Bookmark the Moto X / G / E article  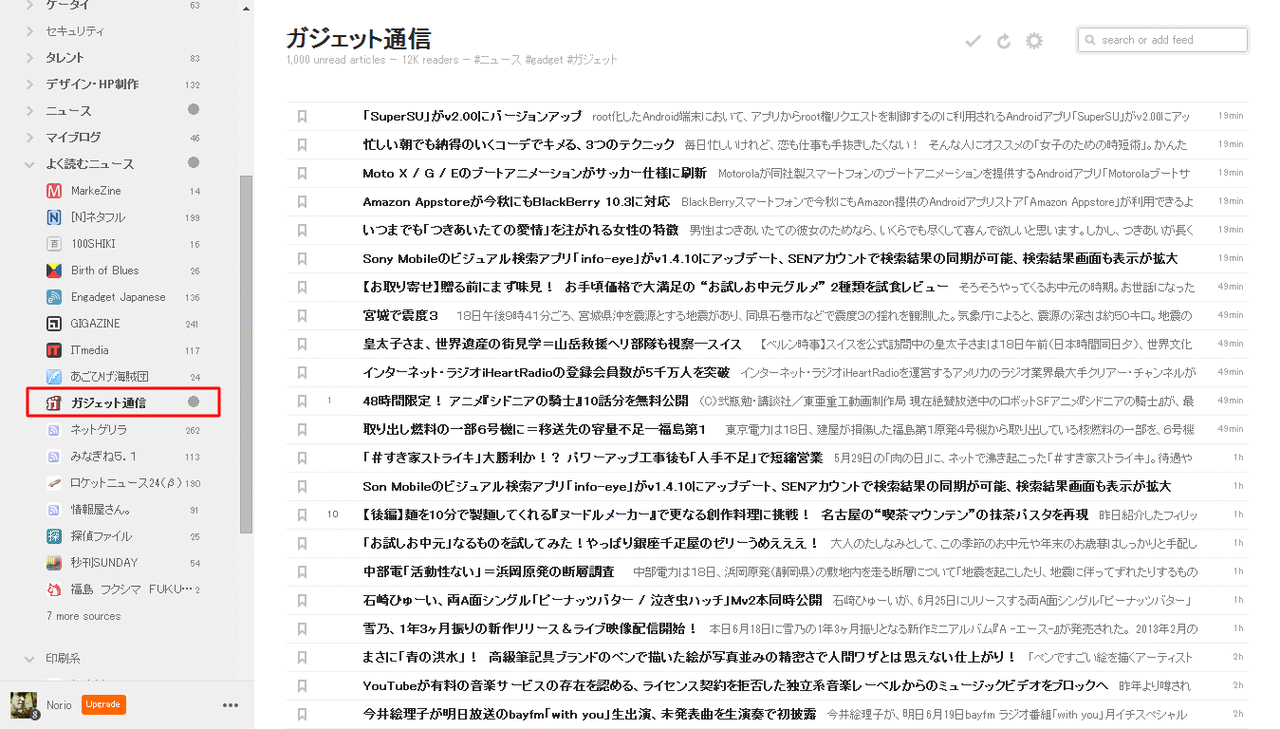click(302, 173)
